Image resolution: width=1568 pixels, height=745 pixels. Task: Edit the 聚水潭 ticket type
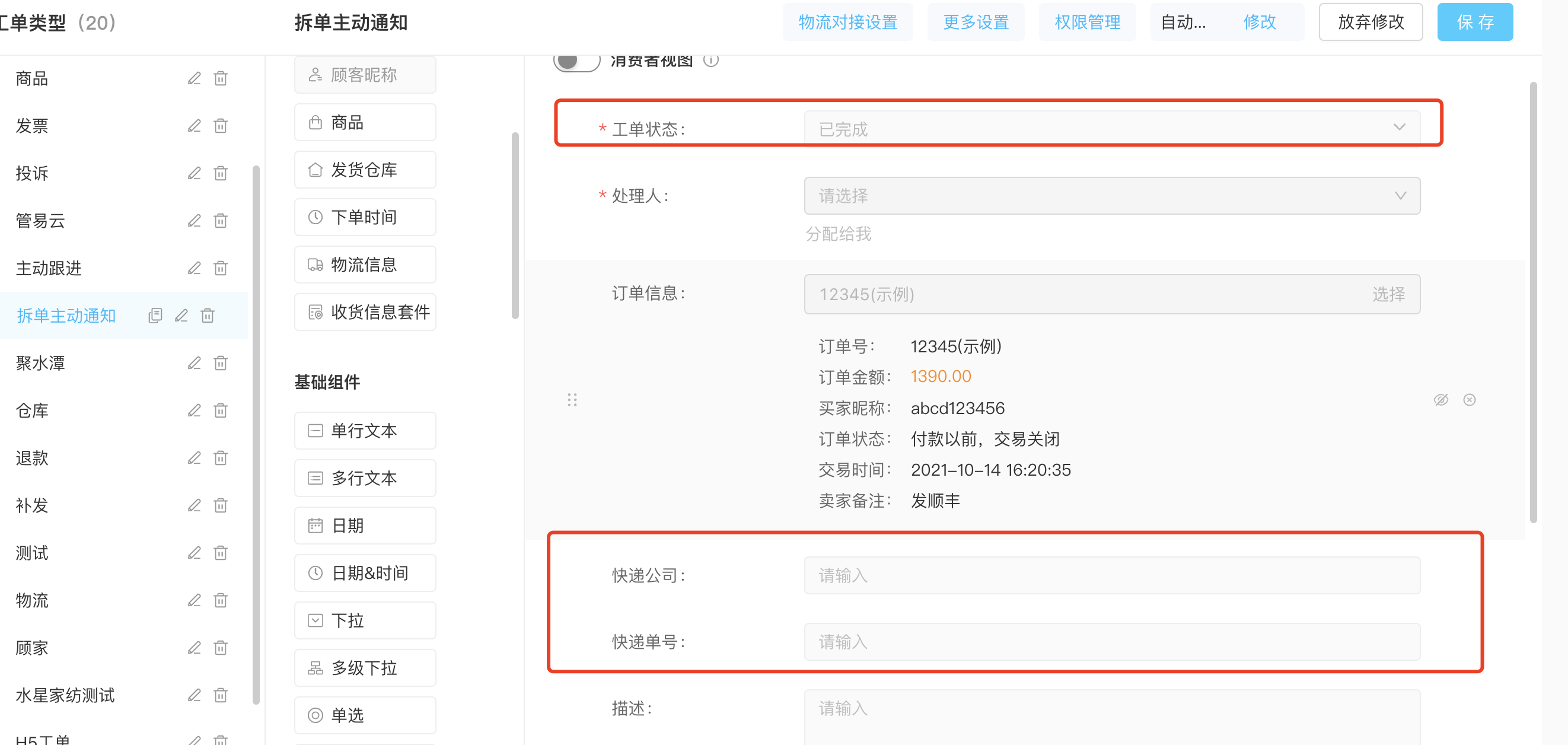click(x=194, y=364)
